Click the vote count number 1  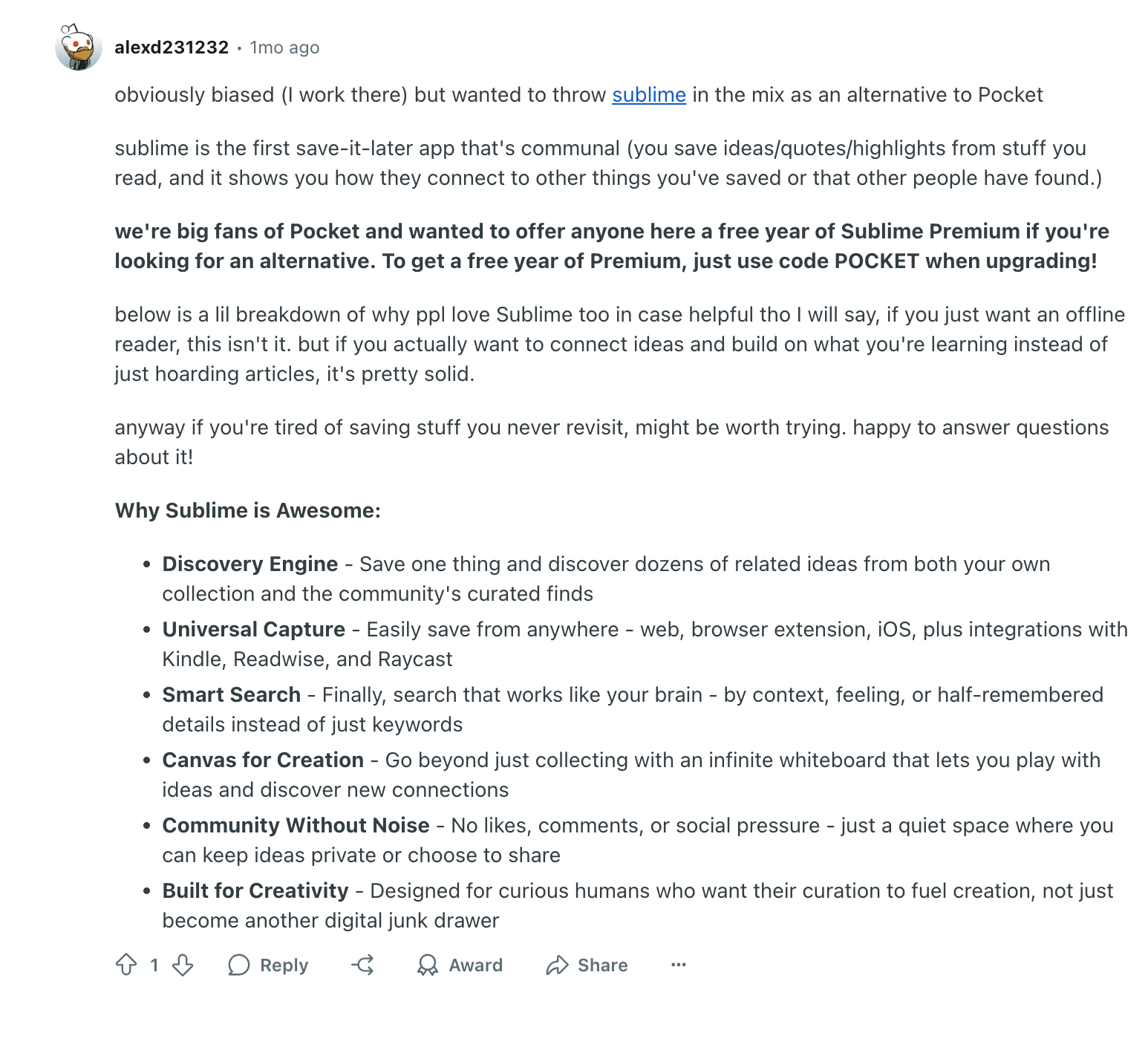tap(154, 965)
